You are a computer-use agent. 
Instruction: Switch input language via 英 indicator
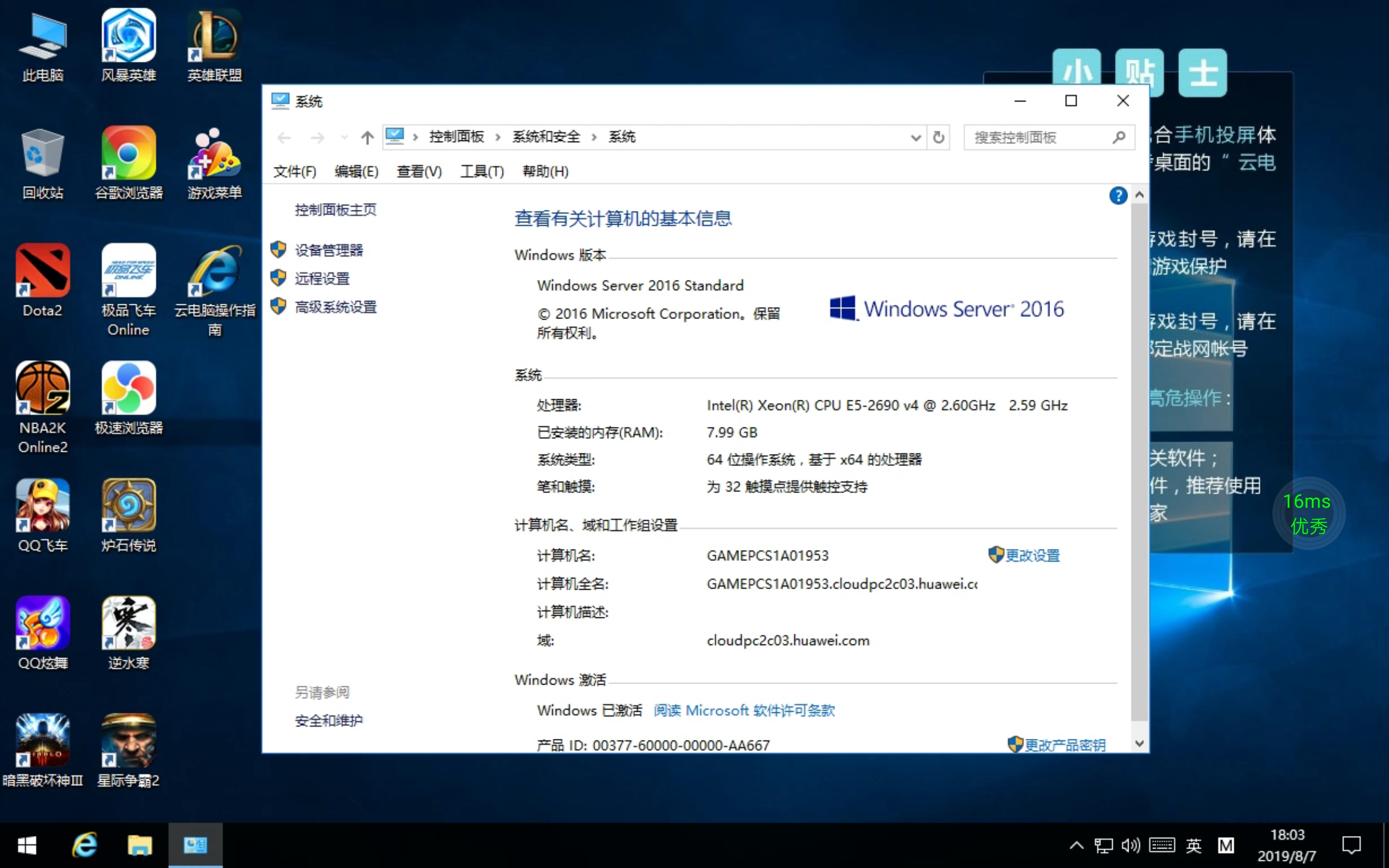pos(1194,845)
